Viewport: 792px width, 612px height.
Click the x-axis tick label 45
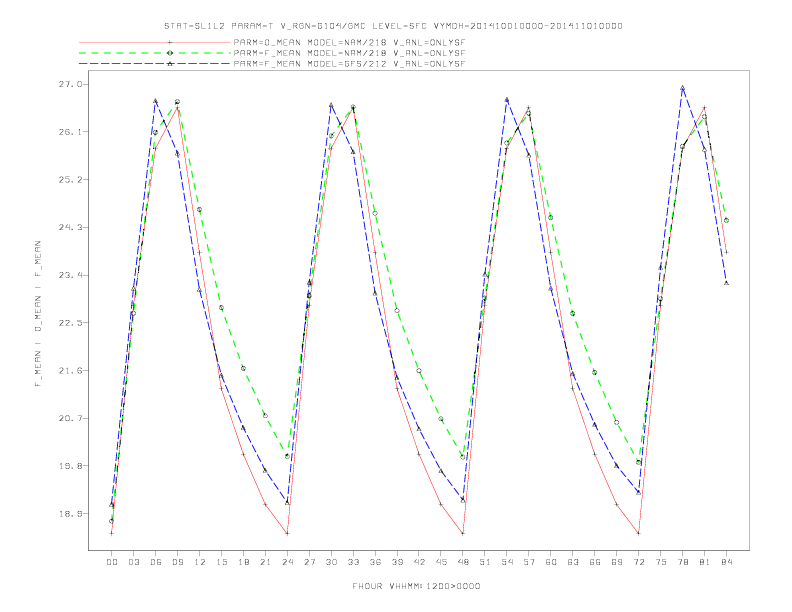[x=441, y=562]
